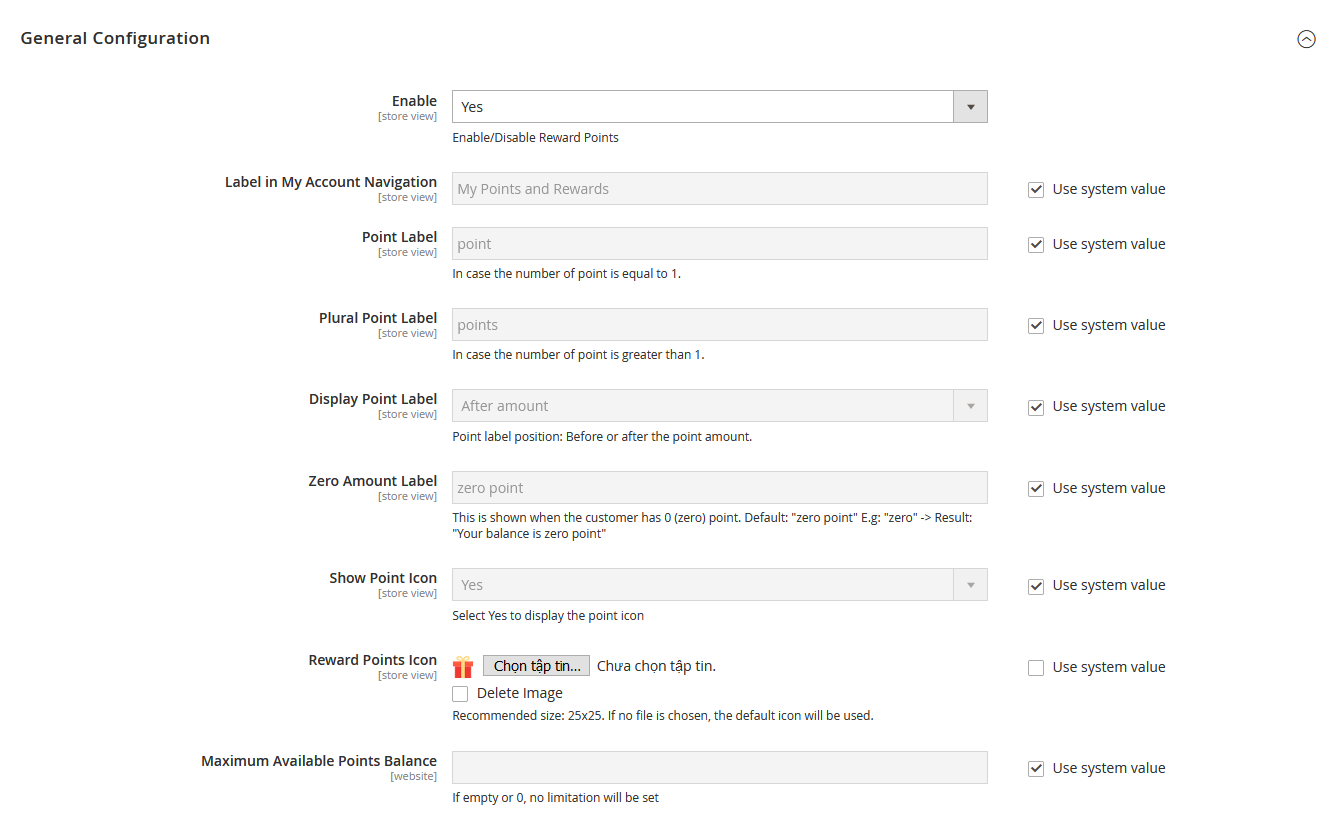Uncheck Use system value for Maximum Available Points Balance

click(1036, 769)
